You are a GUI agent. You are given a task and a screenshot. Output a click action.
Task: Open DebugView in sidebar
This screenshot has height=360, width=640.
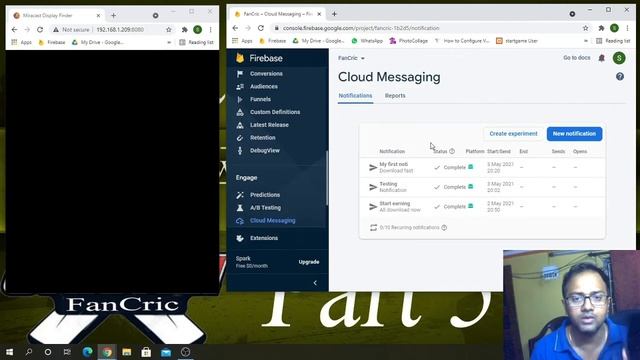coord(264,150)
